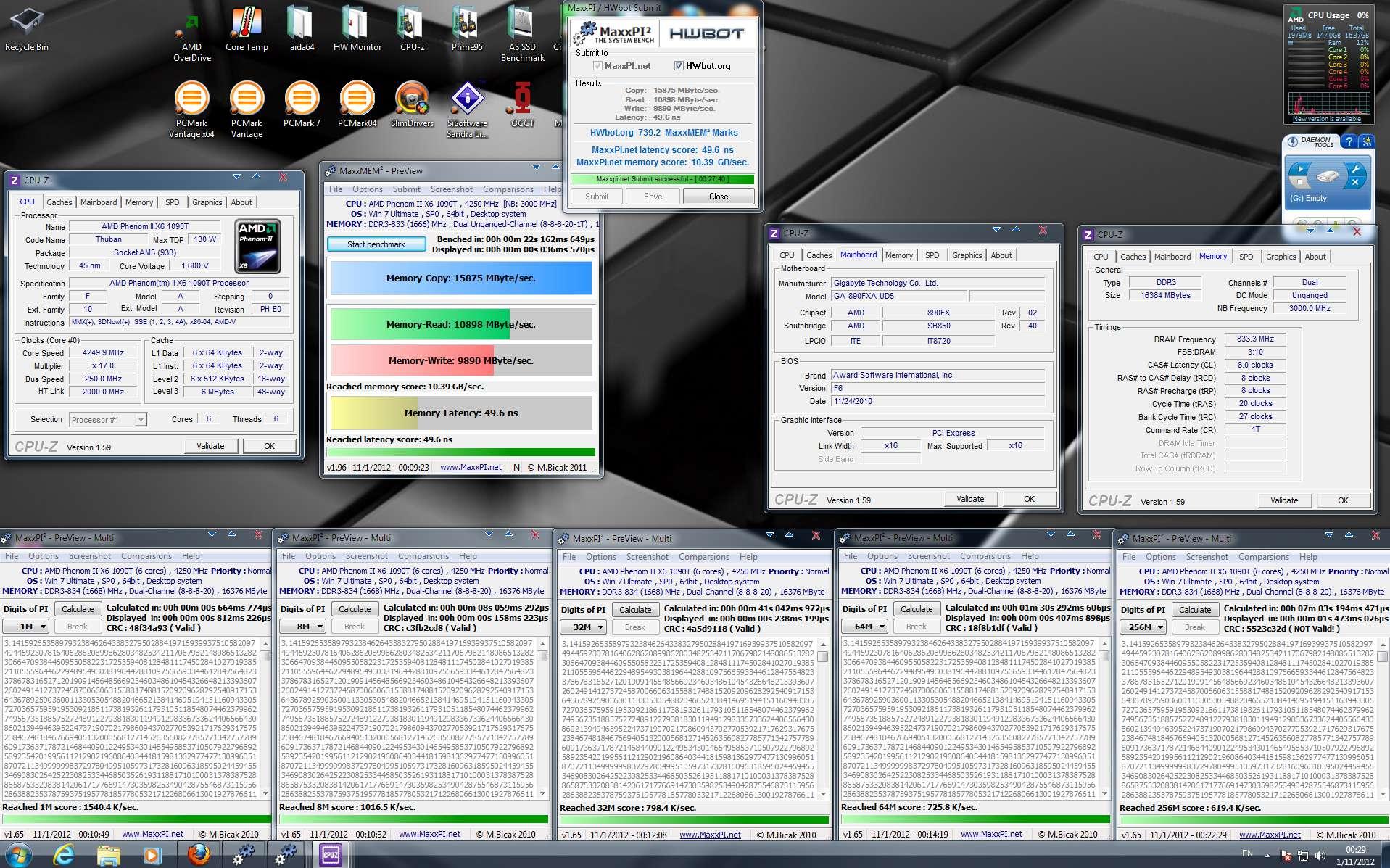Open Processor #1 selection dropdown in CPU-Z
Image resolution: width=1390 pixels, height=868 pixels.
pyautogui.click(x=108, y=420)
